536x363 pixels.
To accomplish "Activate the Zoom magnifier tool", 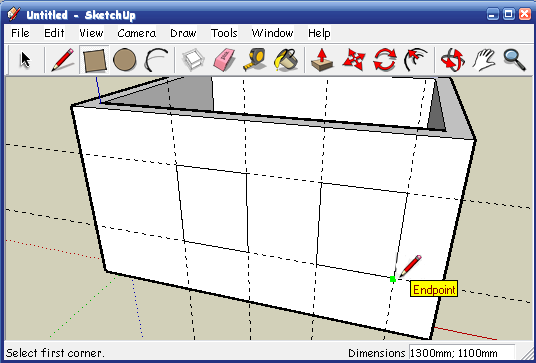I will click(514, 60).
